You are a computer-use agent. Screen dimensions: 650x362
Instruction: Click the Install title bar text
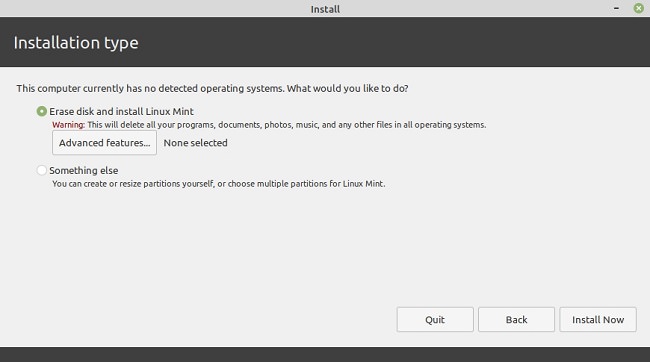(x=325, y=9)
